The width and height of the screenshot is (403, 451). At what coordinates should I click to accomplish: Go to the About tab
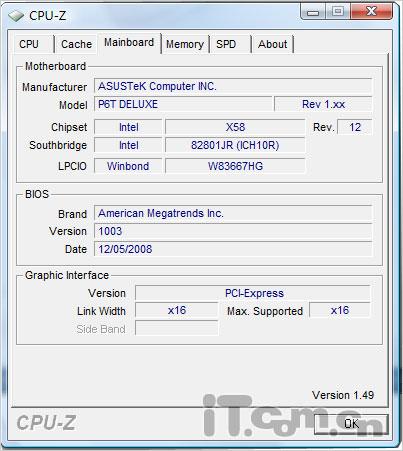tap(272, 44)
